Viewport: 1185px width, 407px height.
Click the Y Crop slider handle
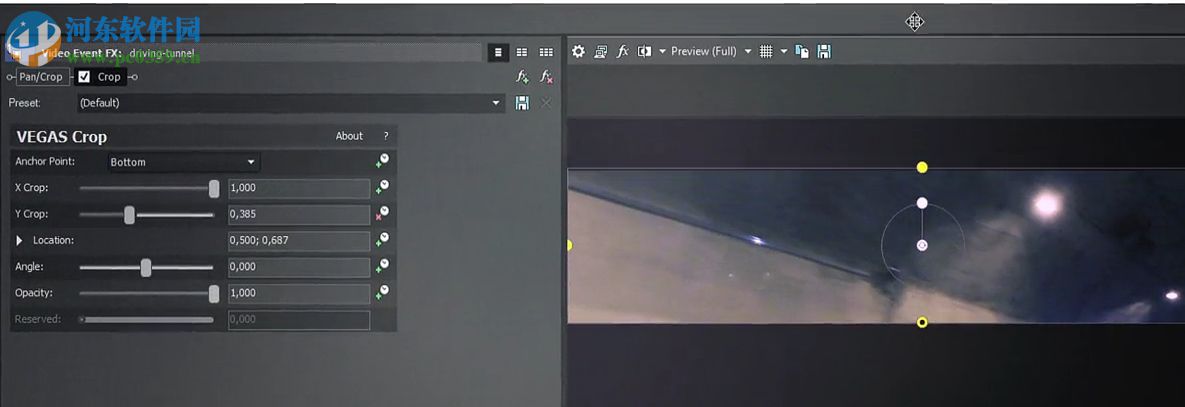pos(129,215)
